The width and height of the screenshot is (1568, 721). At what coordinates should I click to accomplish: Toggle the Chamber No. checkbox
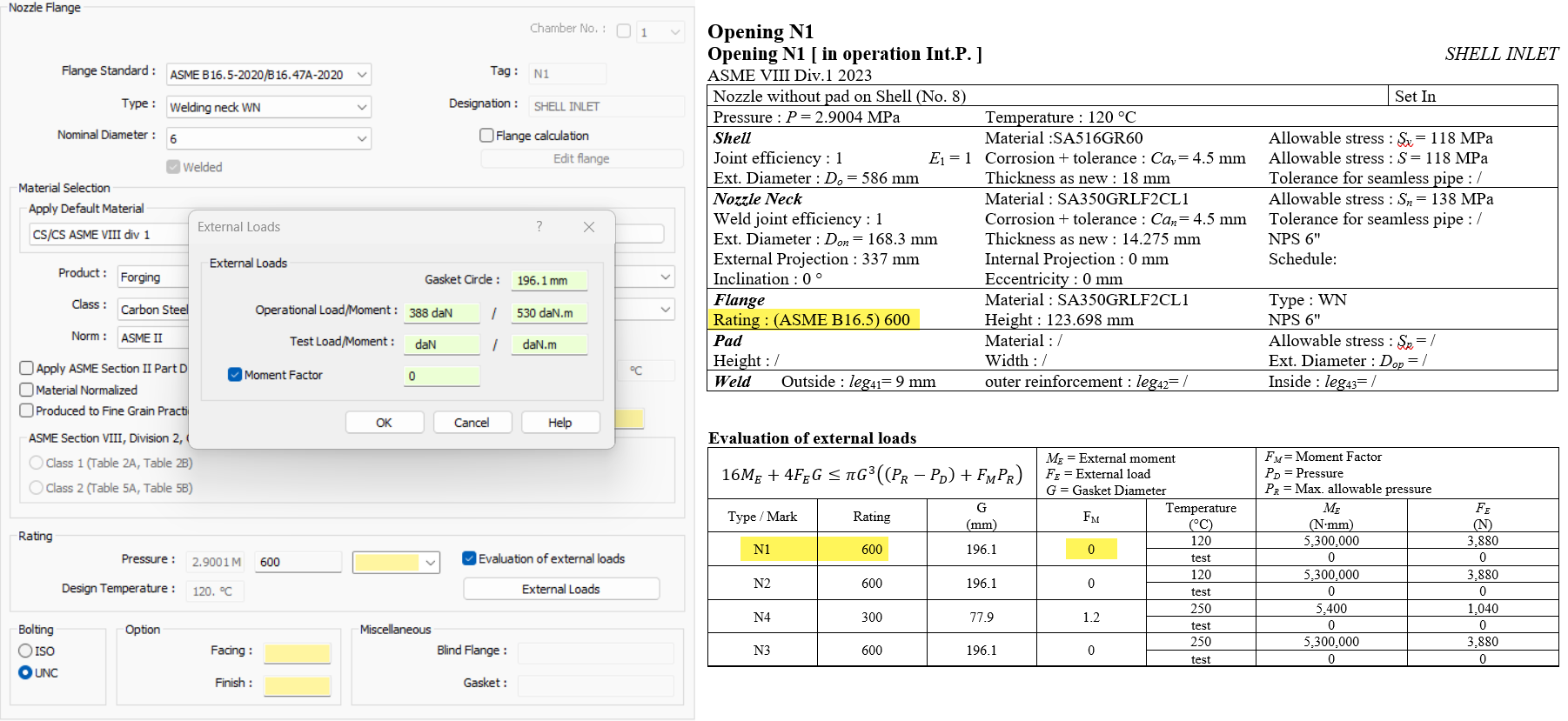click(623, 30)
